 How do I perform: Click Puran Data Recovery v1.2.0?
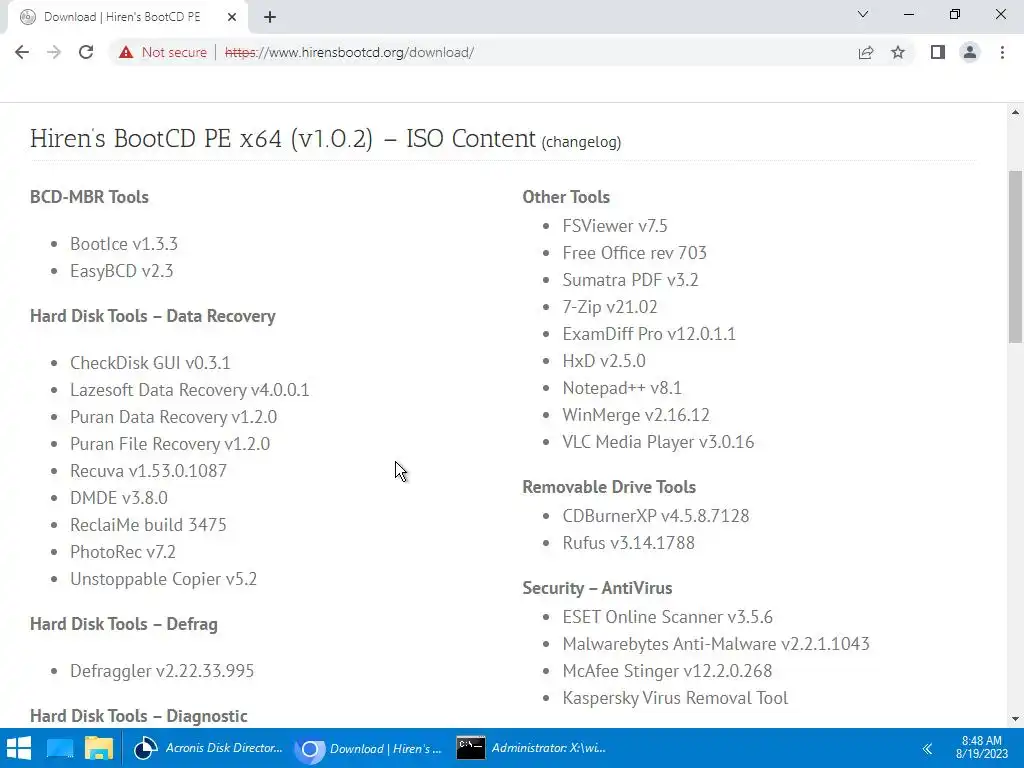click(x=173, y=417)
